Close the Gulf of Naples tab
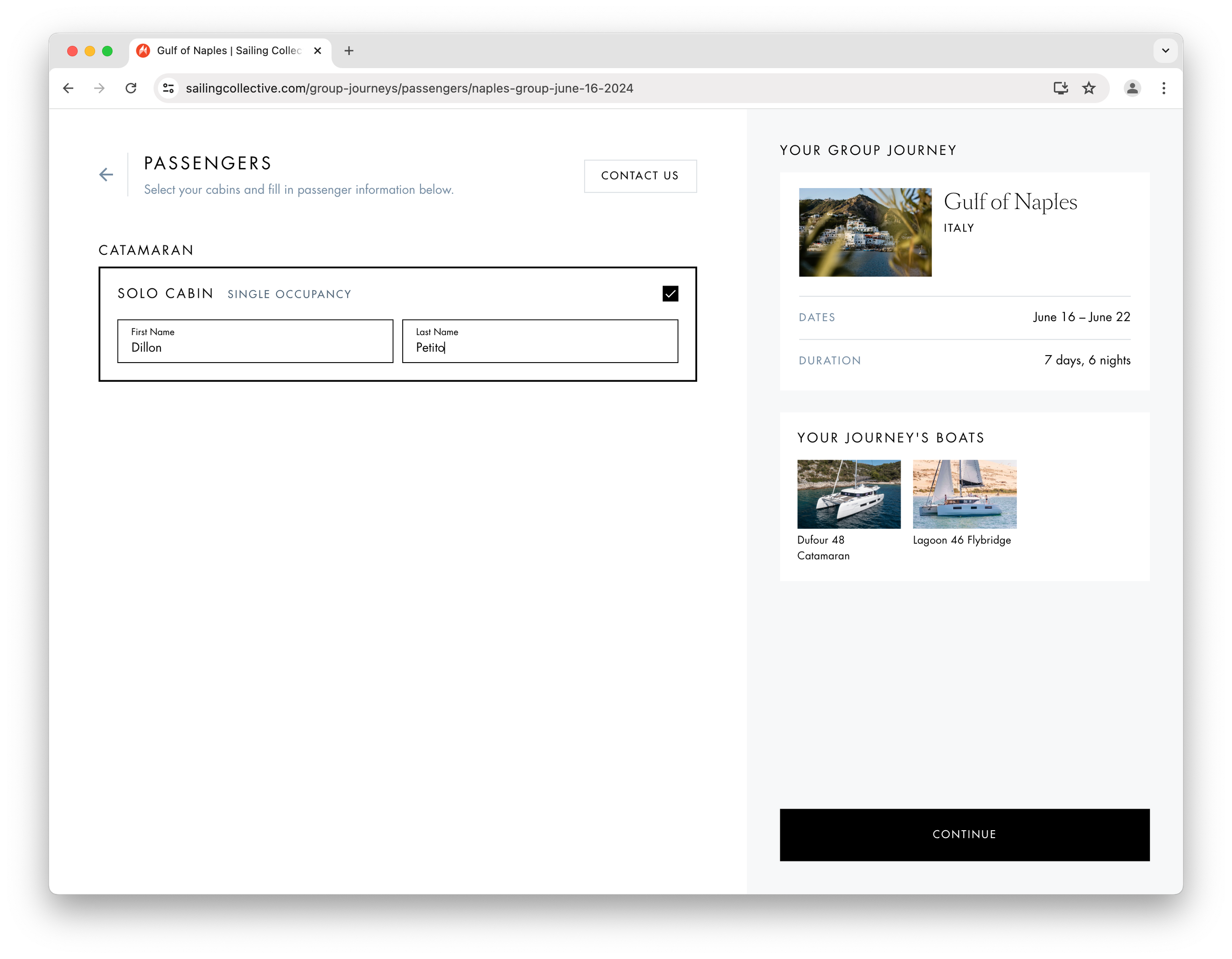This screenshot has width=1232, height=959. tap(318, 51)
